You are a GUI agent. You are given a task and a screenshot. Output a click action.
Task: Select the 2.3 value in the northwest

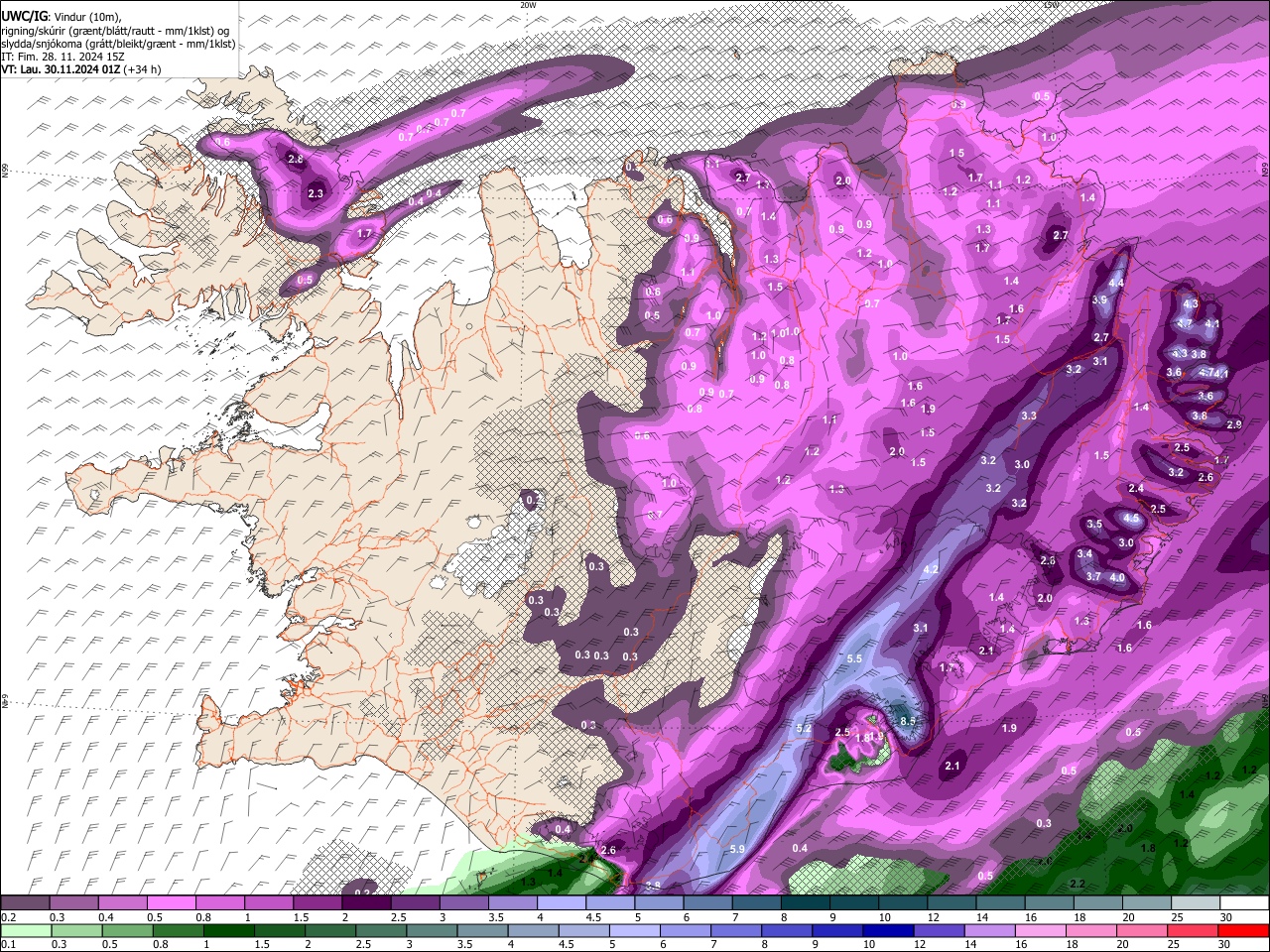(x=316, y=193)
